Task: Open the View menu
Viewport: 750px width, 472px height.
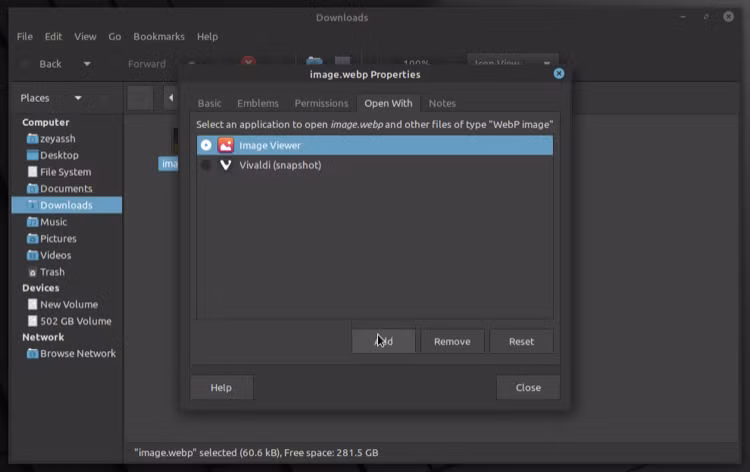Action: tap(85, 36)
